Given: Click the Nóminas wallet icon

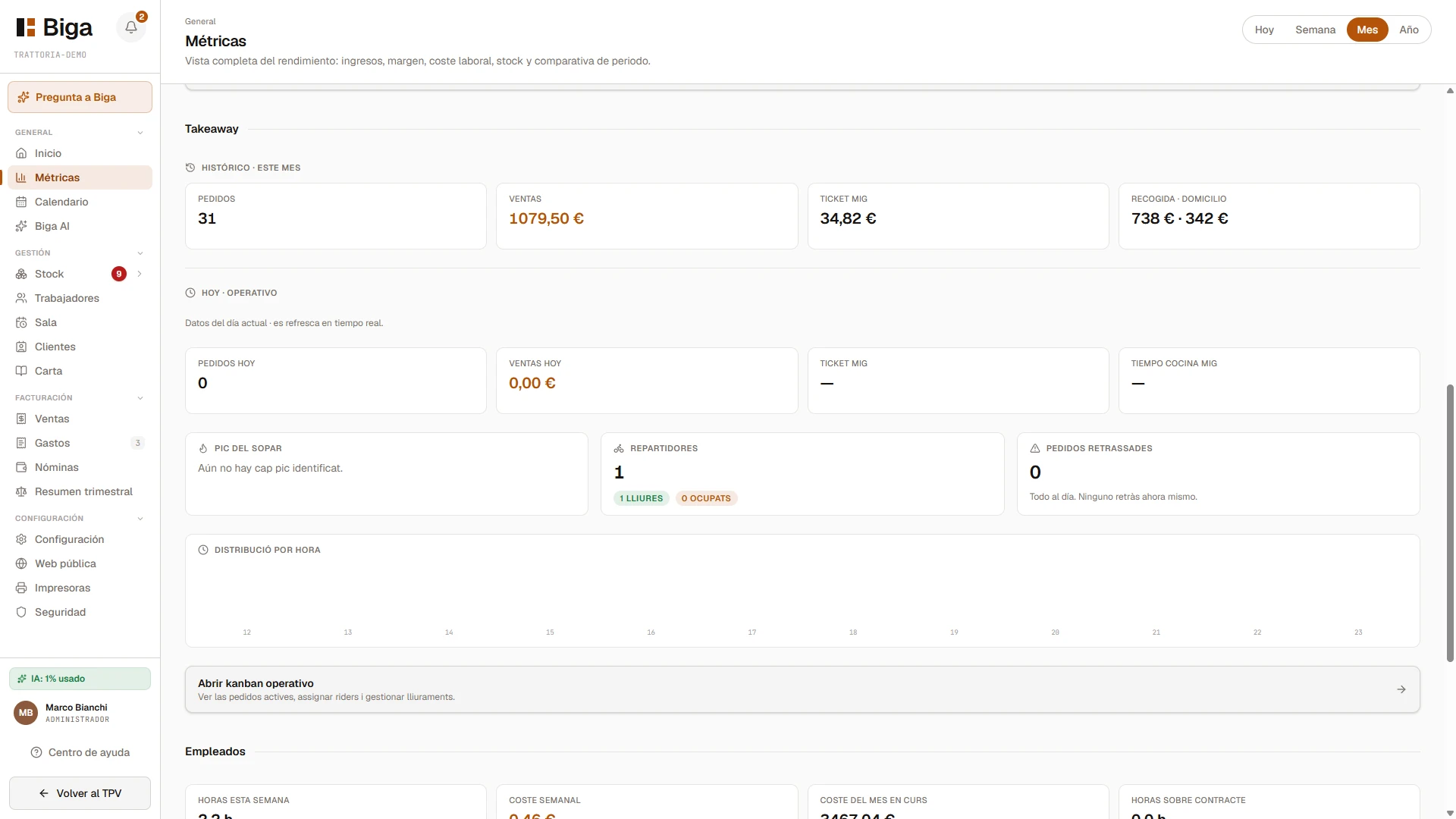Looking at the screenshot, I should [21, 467].
